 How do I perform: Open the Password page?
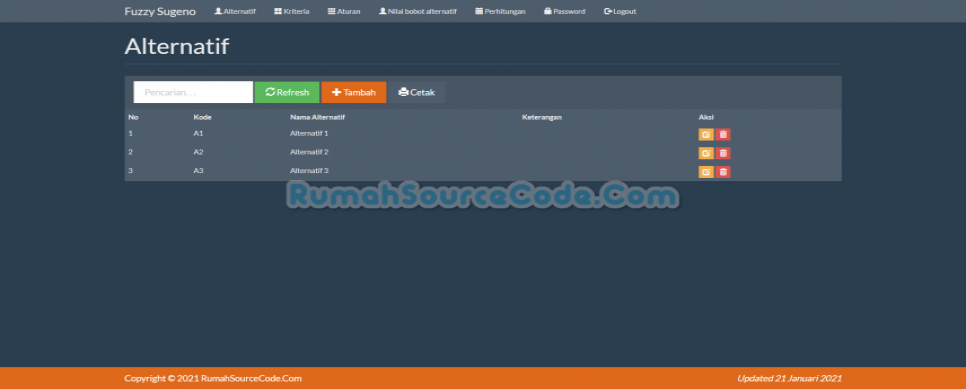[x=564, y=11]
